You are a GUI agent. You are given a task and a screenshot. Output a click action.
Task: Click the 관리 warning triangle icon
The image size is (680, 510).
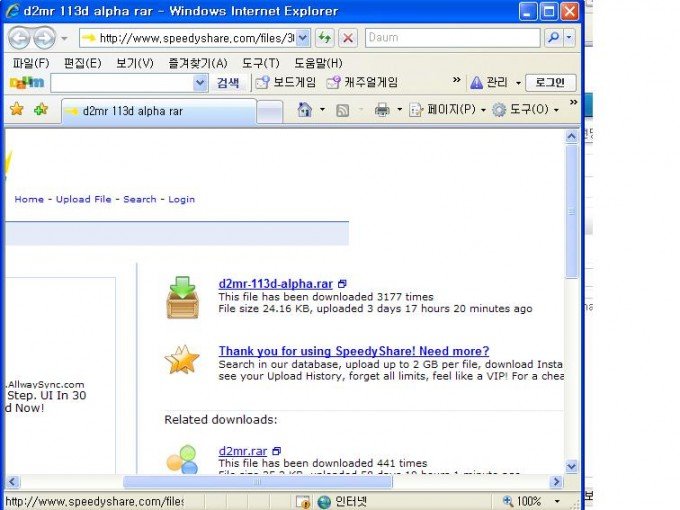[476, 82]
